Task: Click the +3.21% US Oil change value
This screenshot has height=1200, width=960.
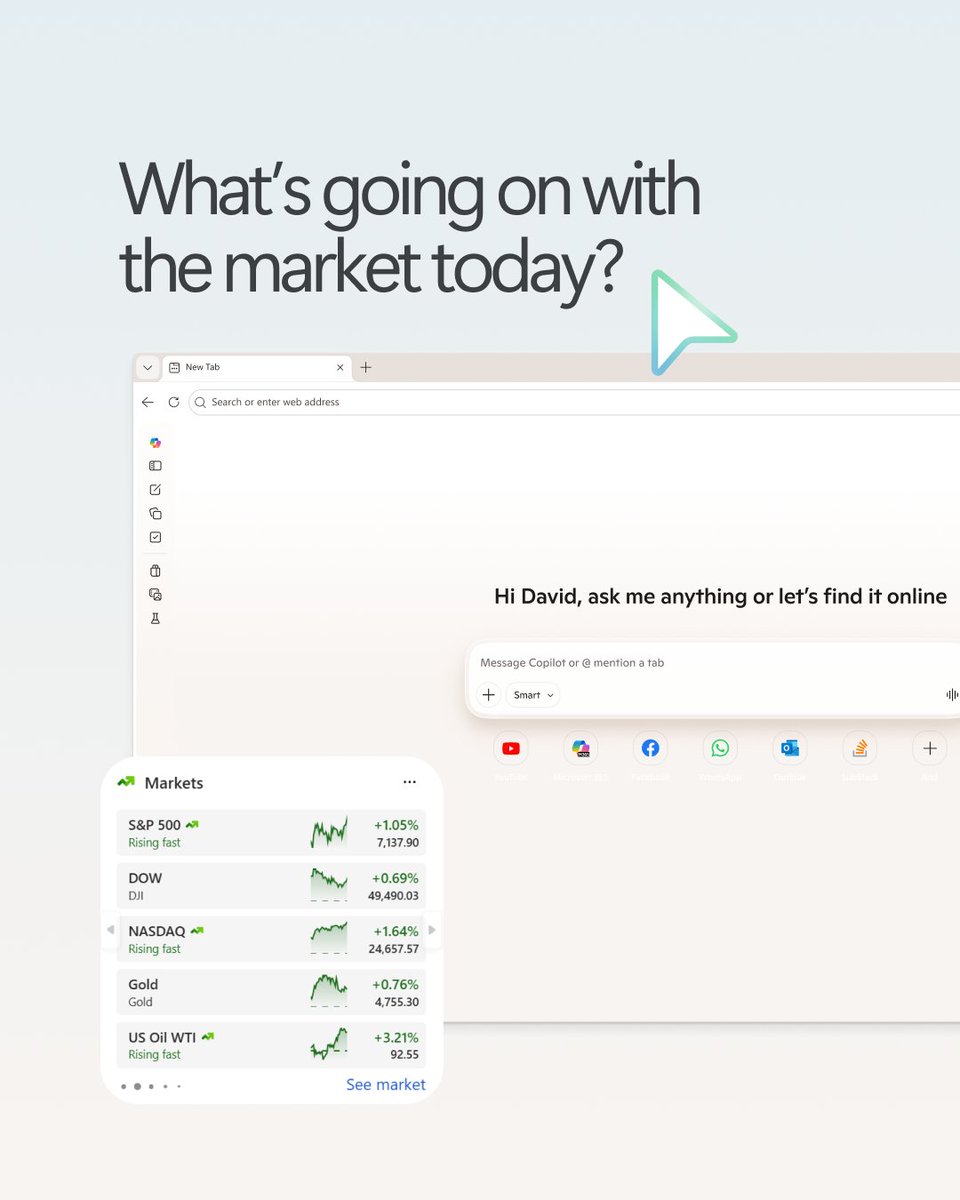Action: point(396,1037)
